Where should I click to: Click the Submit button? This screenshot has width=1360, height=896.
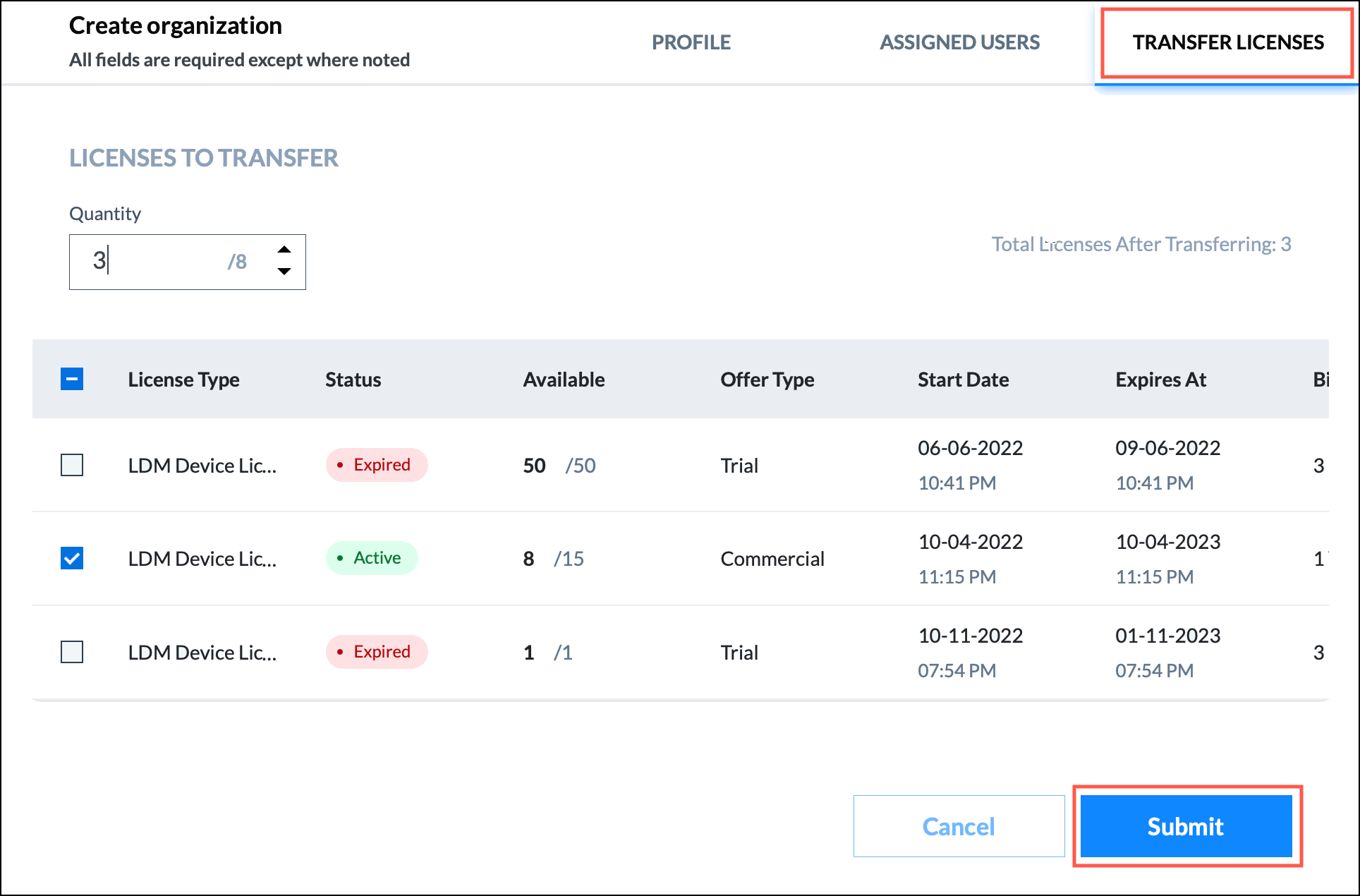[x=1185, y=826]
